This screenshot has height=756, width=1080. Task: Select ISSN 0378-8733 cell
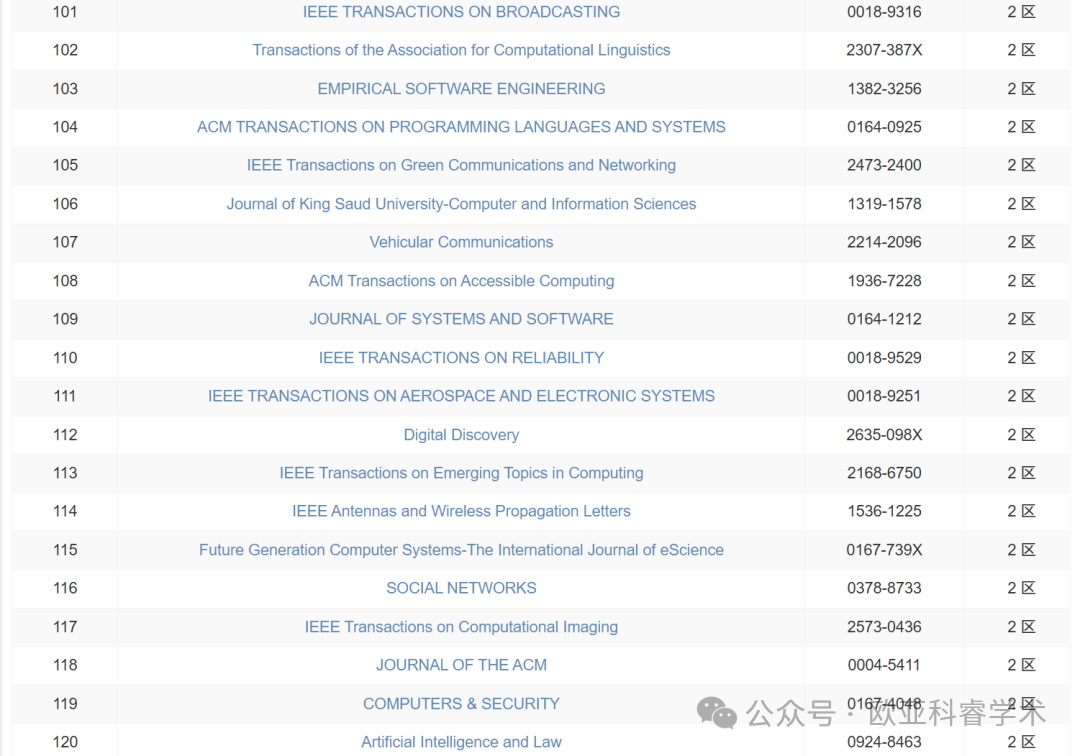click(x=884, y=588)
